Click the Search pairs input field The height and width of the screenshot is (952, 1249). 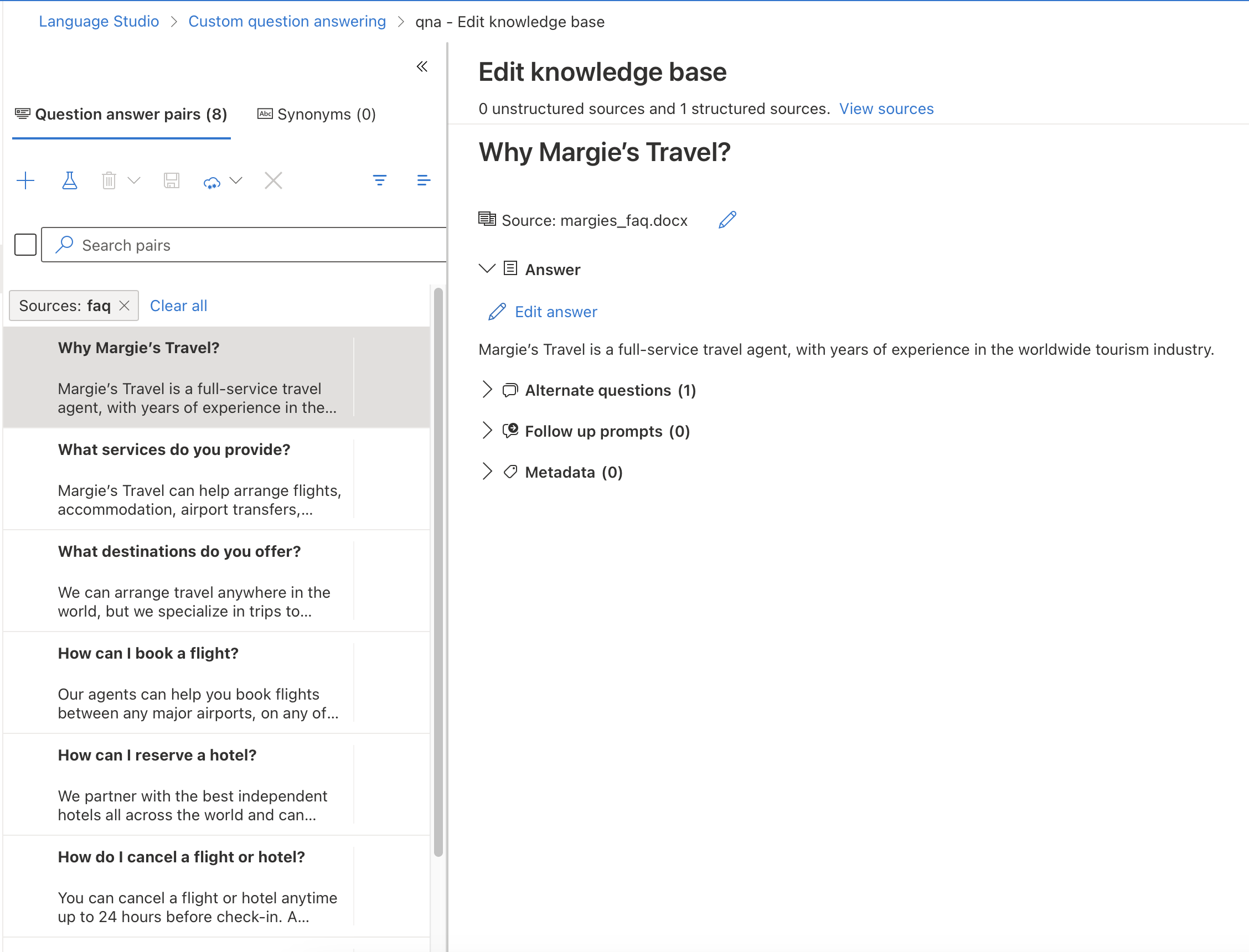point(249,245)
